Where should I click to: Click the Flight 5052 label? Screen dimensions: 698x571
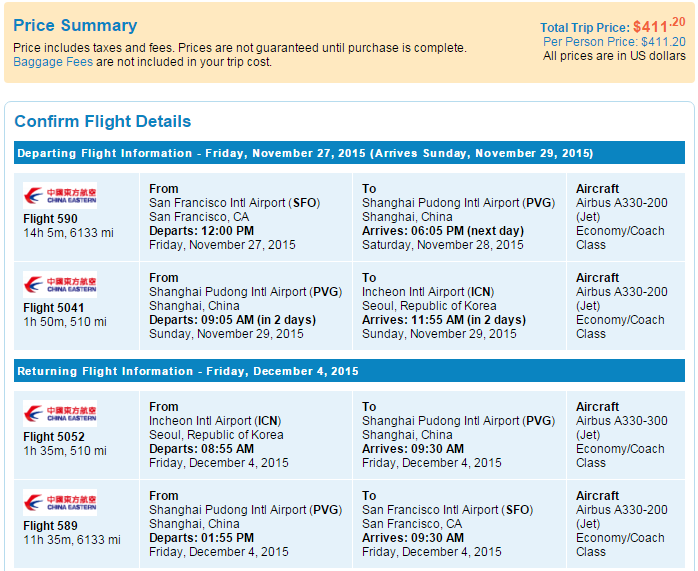coord(54,437)
